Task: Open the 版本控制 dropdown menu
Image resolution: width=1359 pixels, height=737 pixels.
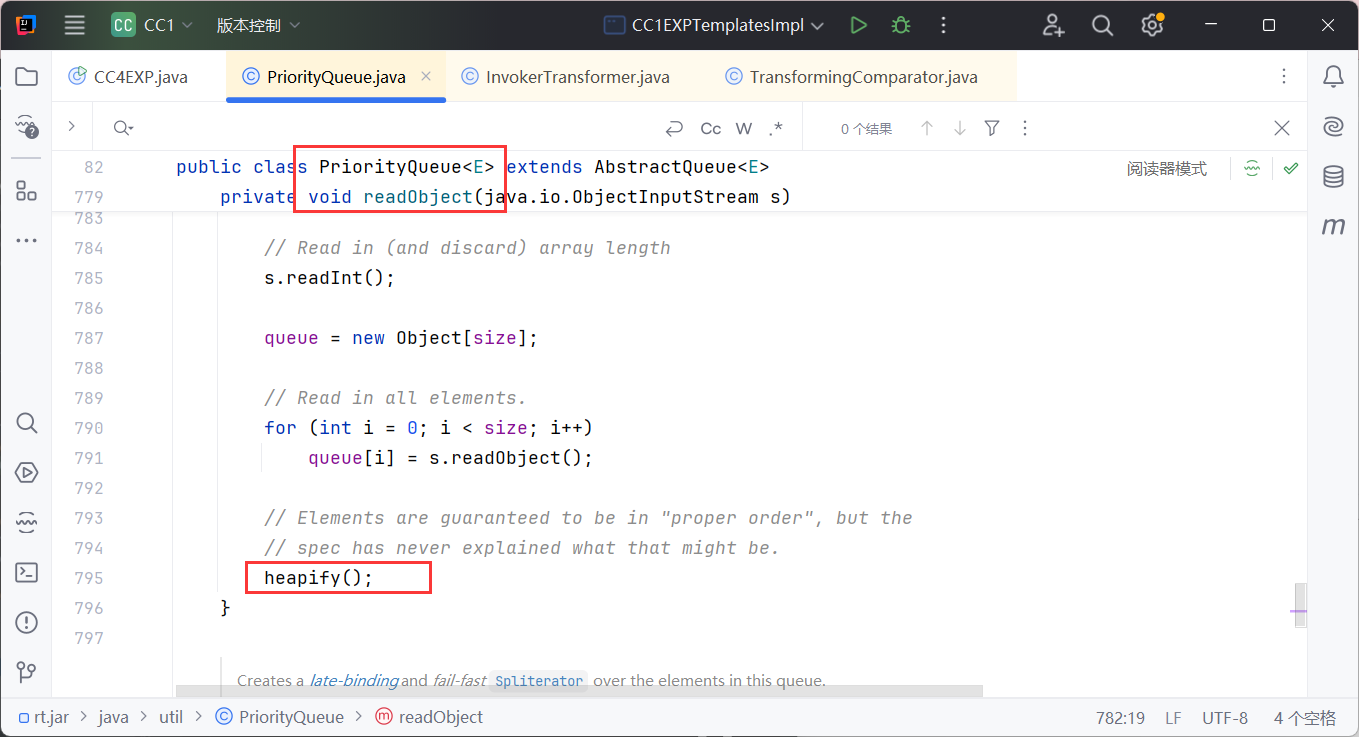Action: pyautogui.click(x=258, y=25)
